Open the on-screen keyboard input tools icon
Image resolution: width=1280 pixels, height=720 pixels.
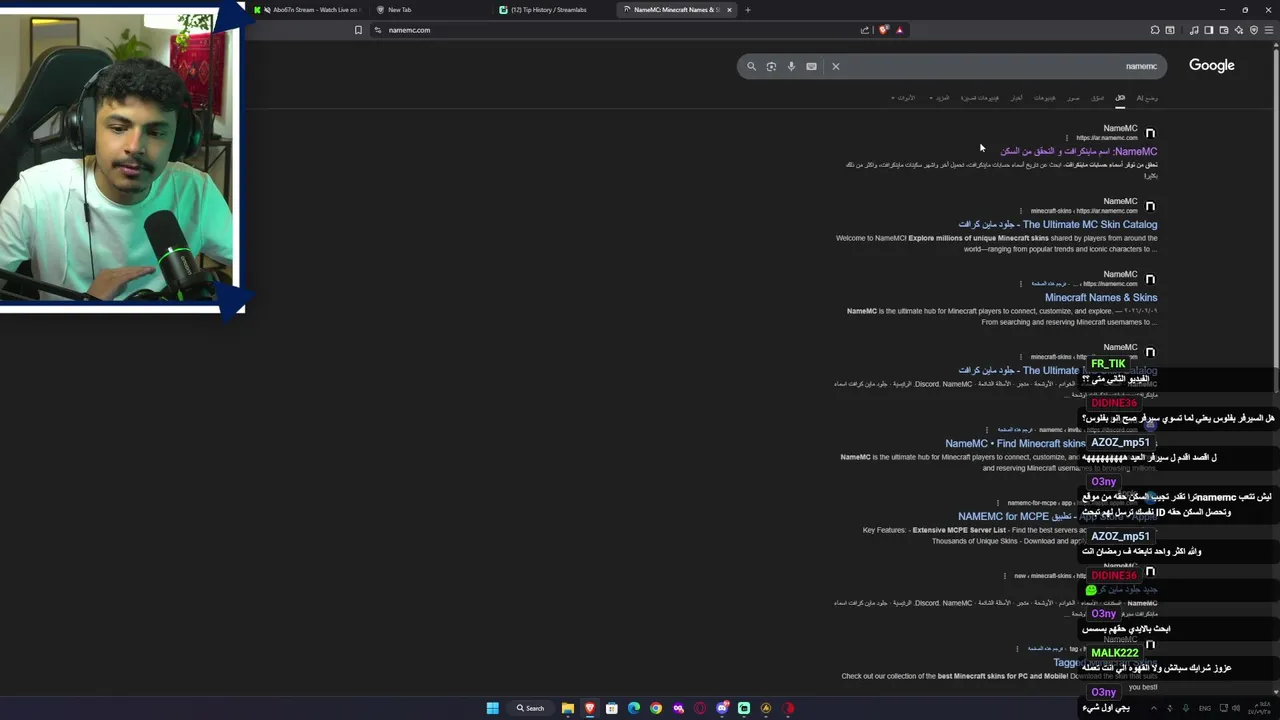pos(811,67)
